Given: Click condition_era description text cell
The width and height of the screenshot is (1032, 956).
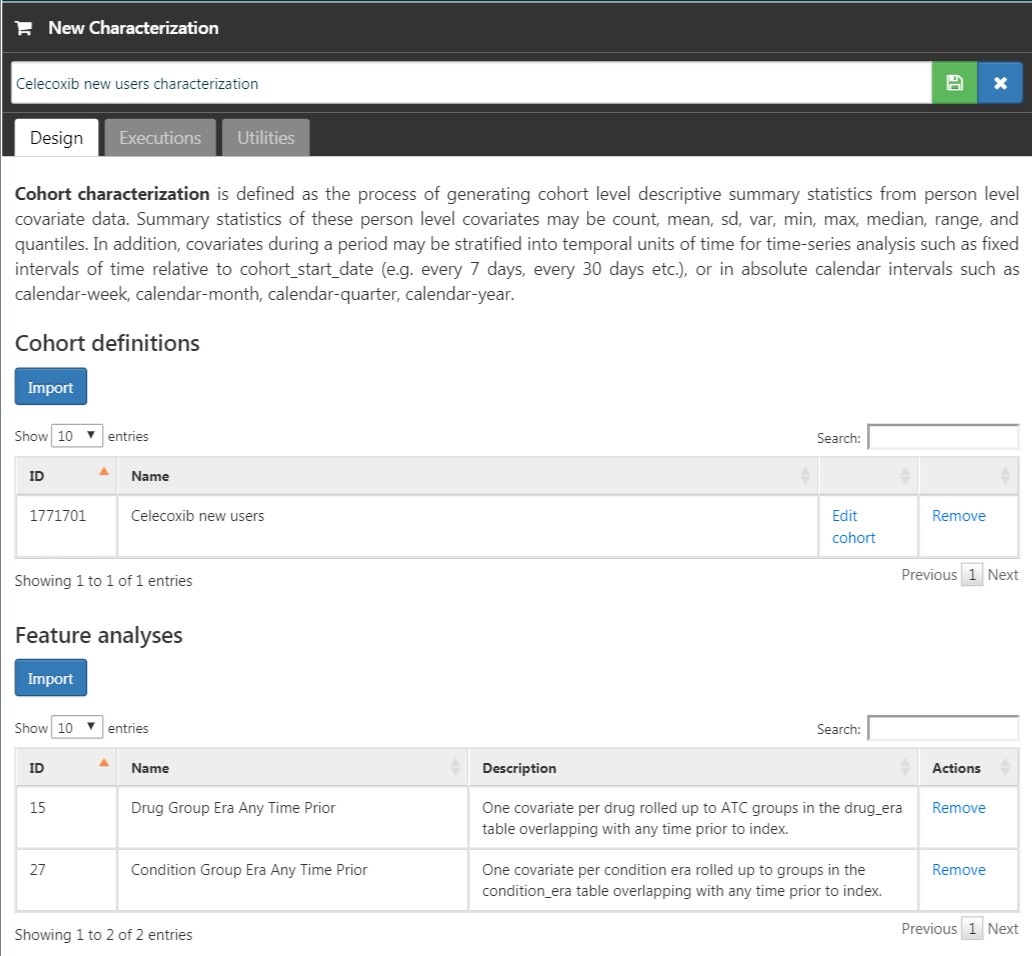Looking at the screenshot, I should [693, 880].
